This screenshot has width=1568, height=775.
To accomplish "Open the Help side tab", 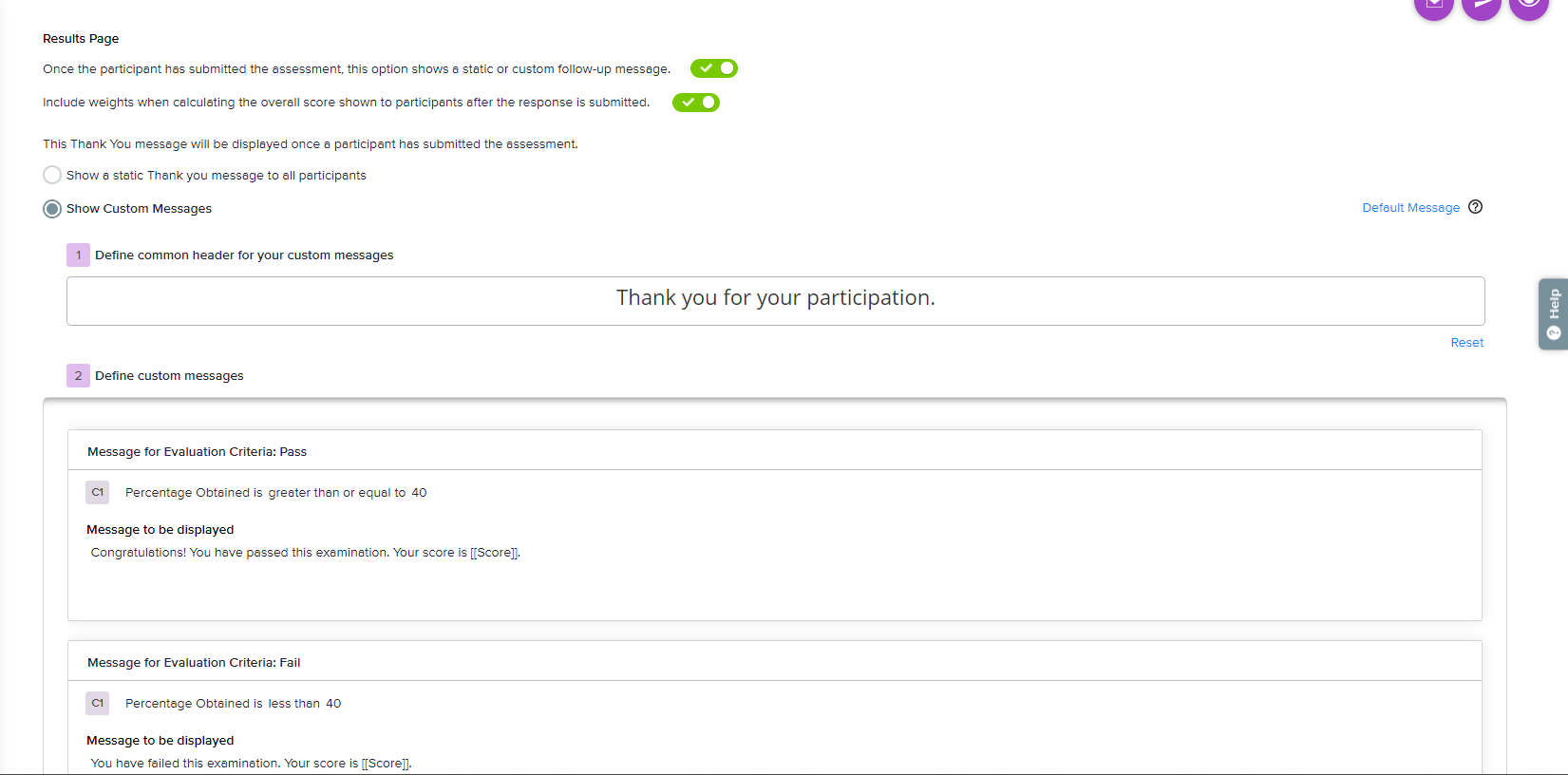I will pyautogui.click(x=1554, y=313).
